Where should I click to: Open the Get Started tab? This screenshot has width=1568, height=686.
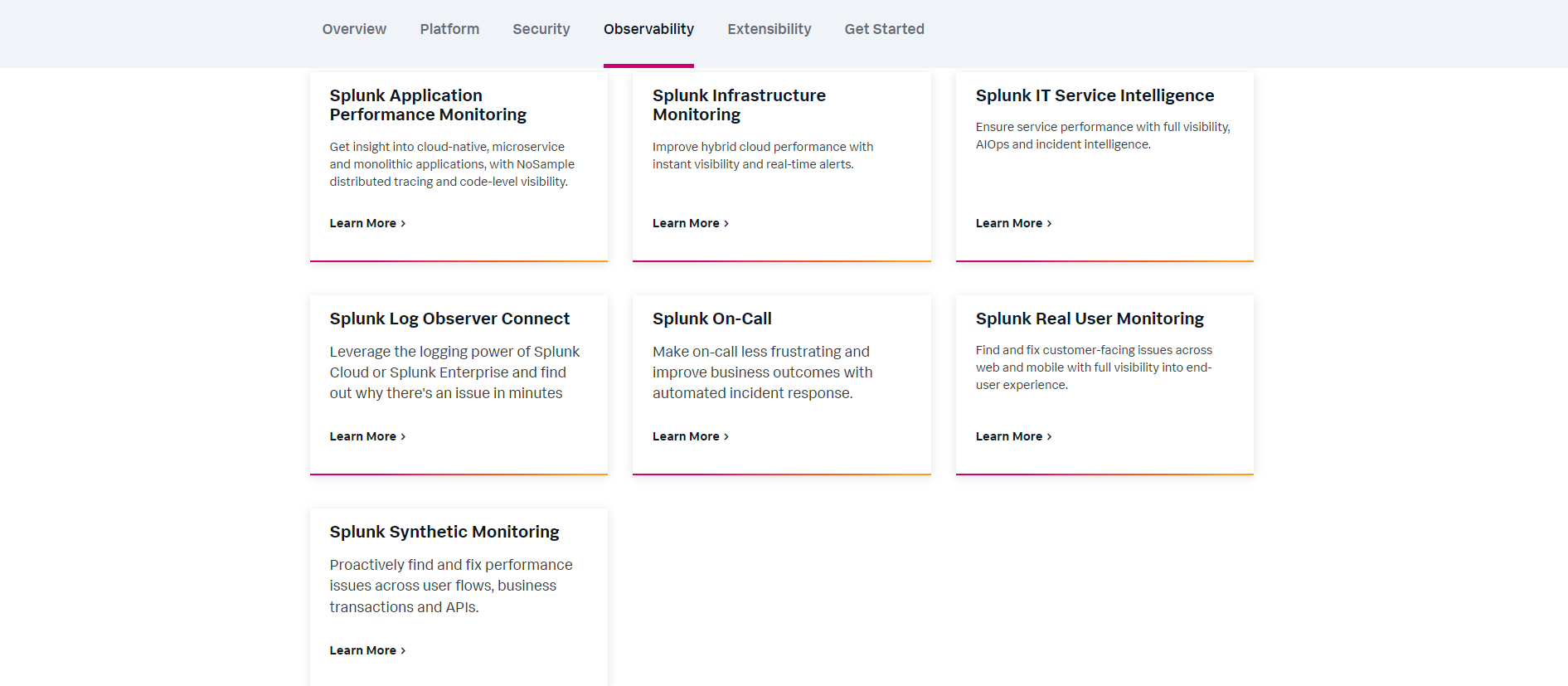coord(884,29)
